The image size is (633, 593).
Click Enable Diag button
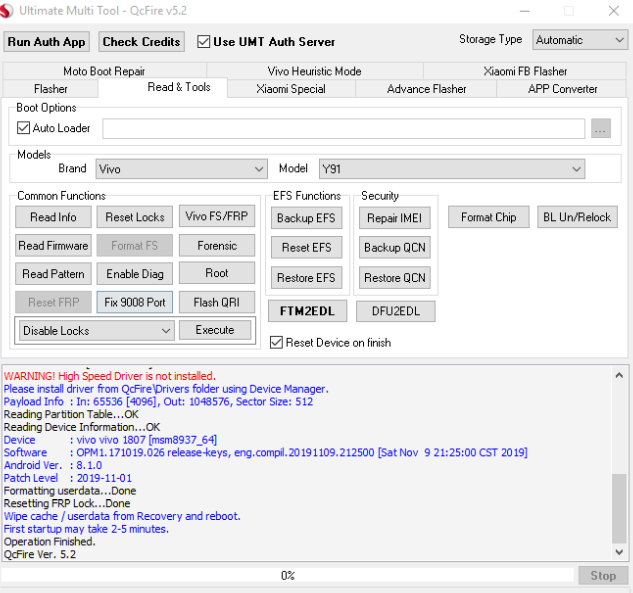click(x=135, y=274)
